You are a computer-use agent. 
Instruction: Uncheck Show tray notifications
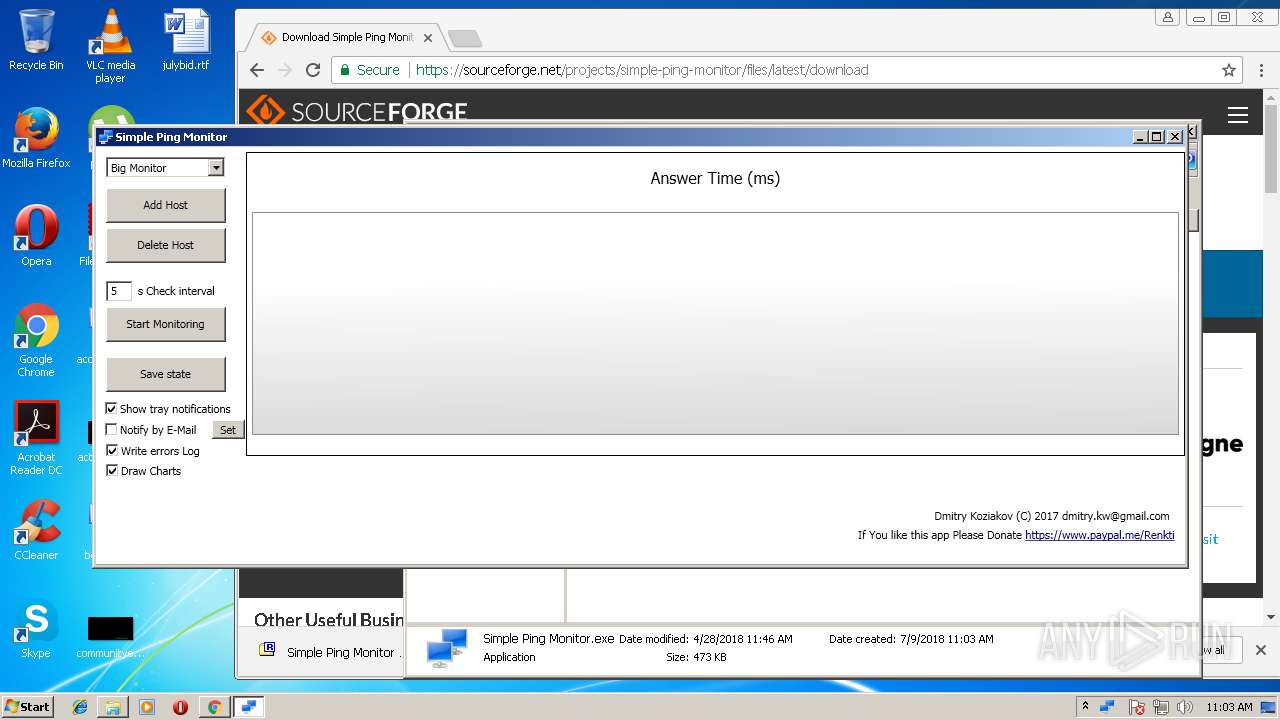pos(112,409)
